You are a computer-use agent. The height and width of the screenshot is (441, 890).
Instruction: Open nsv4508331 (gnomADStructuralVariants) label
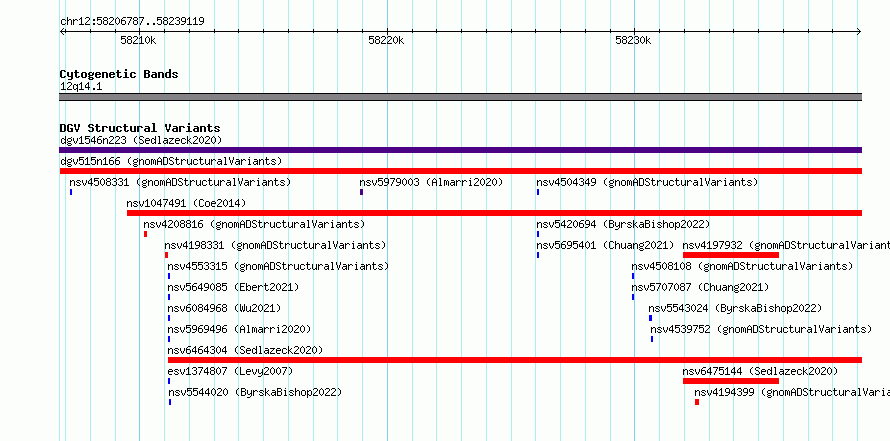[x=180, y=182]
